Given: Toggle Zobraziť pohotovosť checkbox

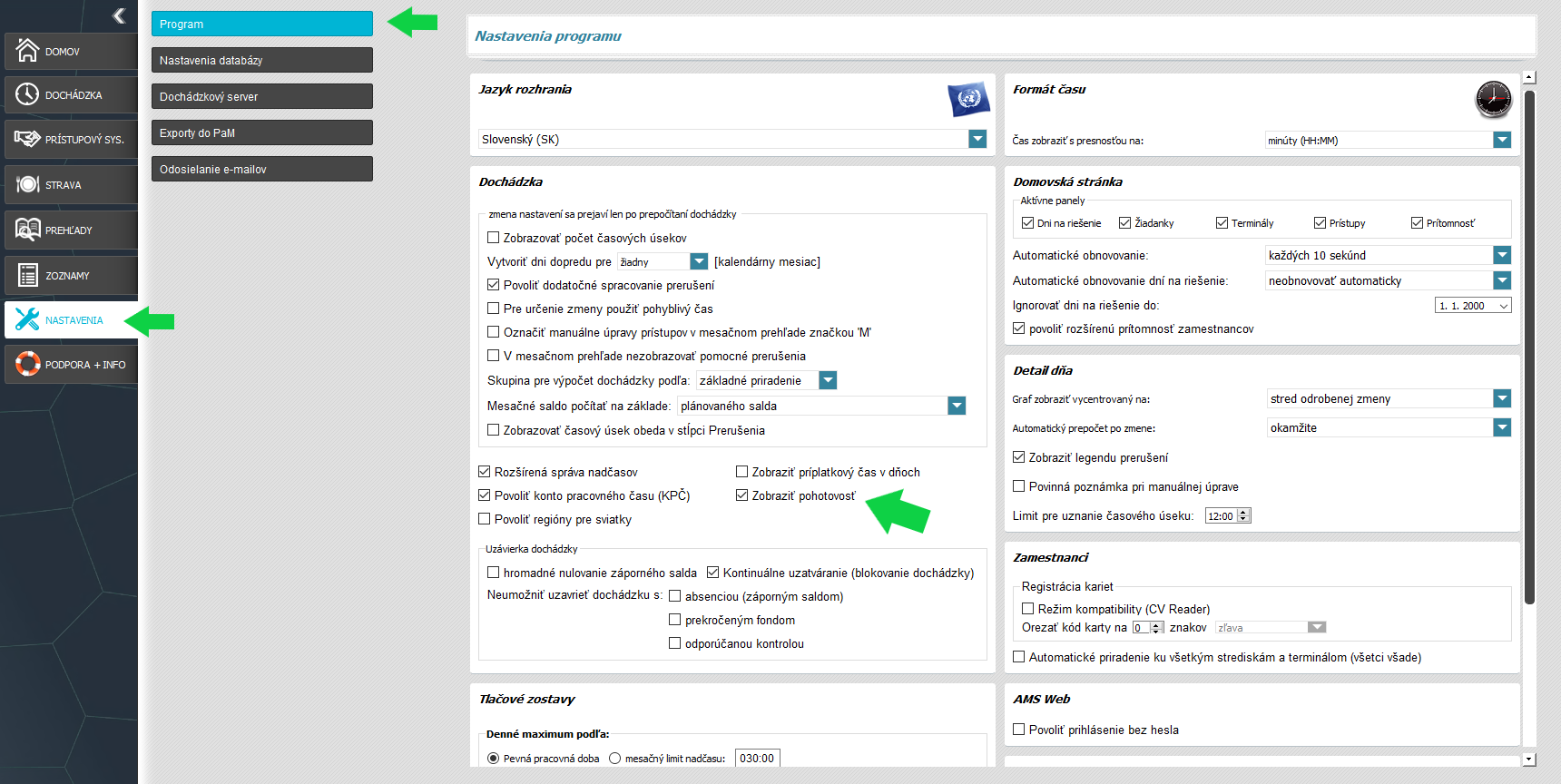Looking at the screenshot, I should click(x=742, y=495).
